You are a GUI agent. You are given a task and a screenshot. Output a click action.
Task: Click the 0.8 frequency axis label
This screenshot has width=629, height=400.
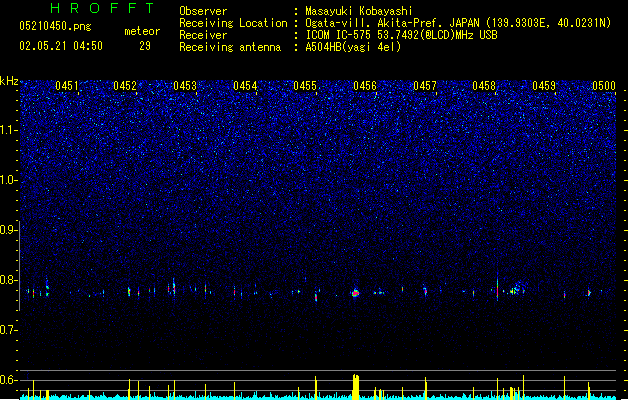point(8,280)
